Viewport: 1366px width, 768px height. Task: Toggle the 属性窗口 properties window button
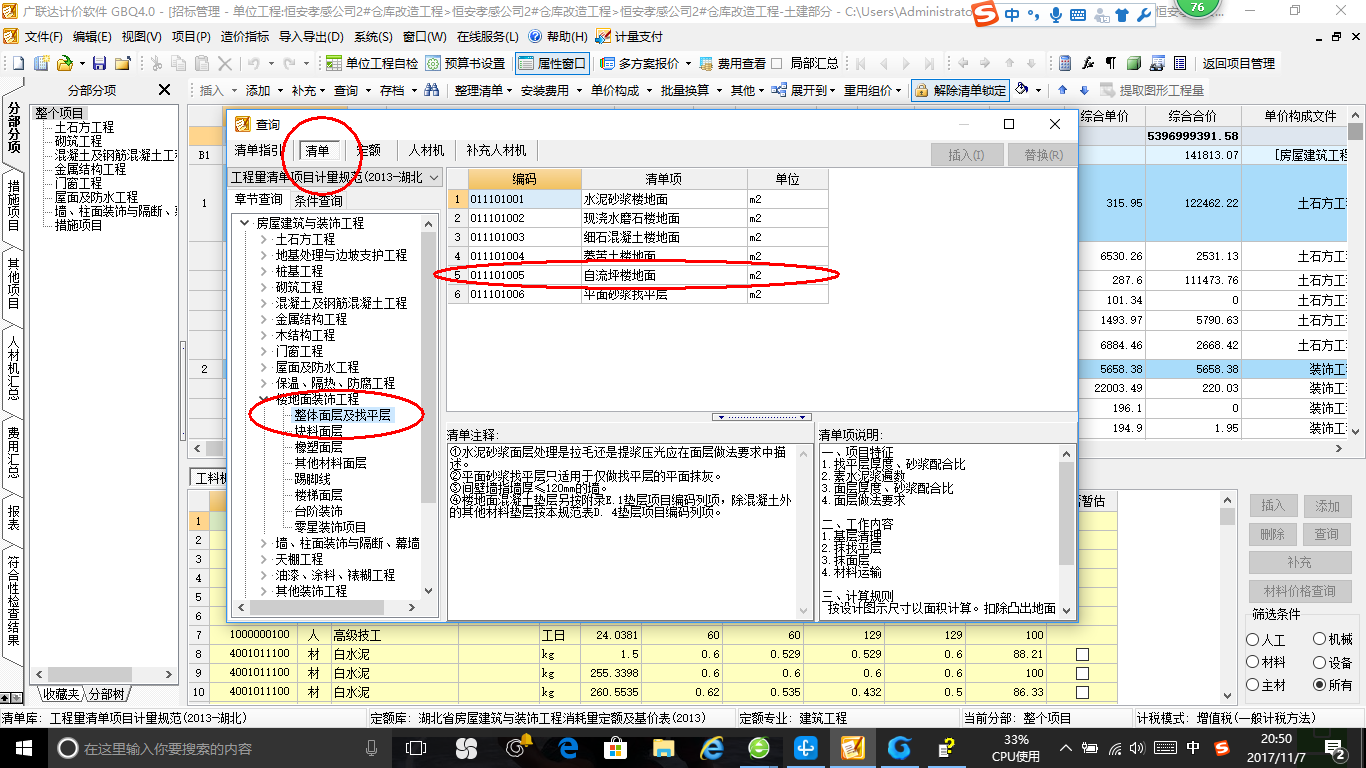(552, 63)
